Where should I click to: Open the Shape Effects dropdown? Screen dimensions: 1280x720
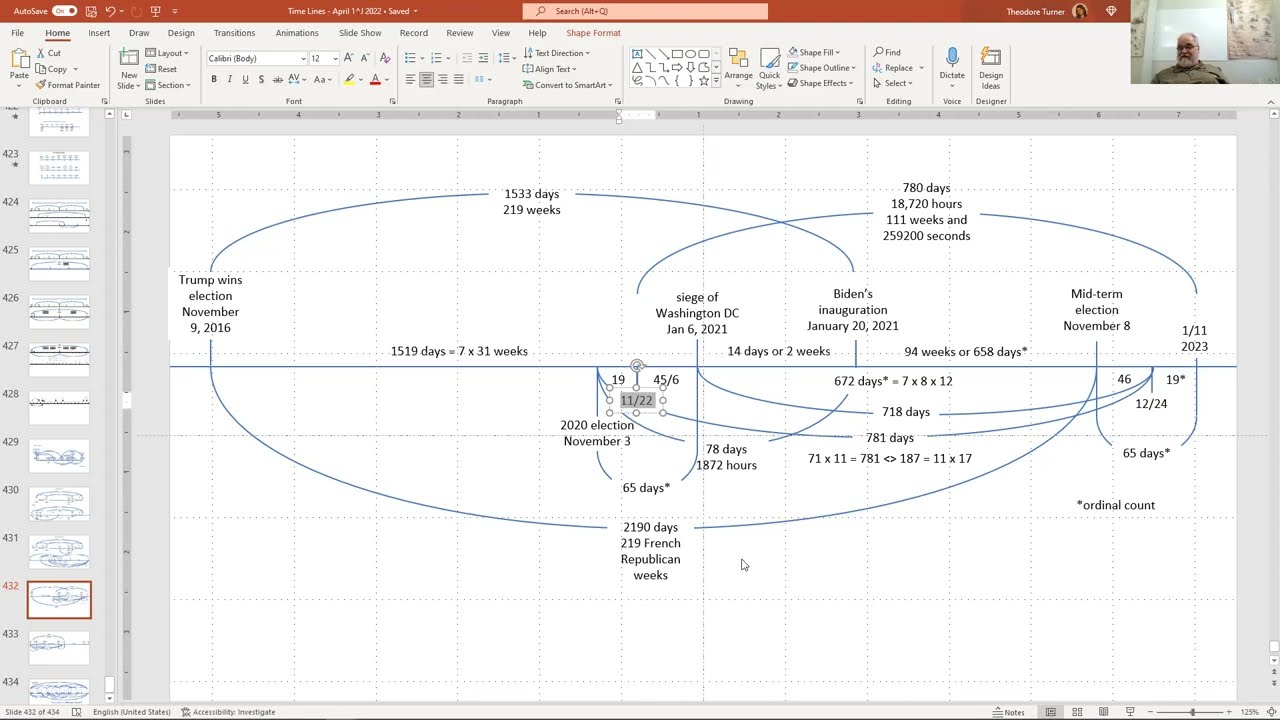(x=820, y=83)
